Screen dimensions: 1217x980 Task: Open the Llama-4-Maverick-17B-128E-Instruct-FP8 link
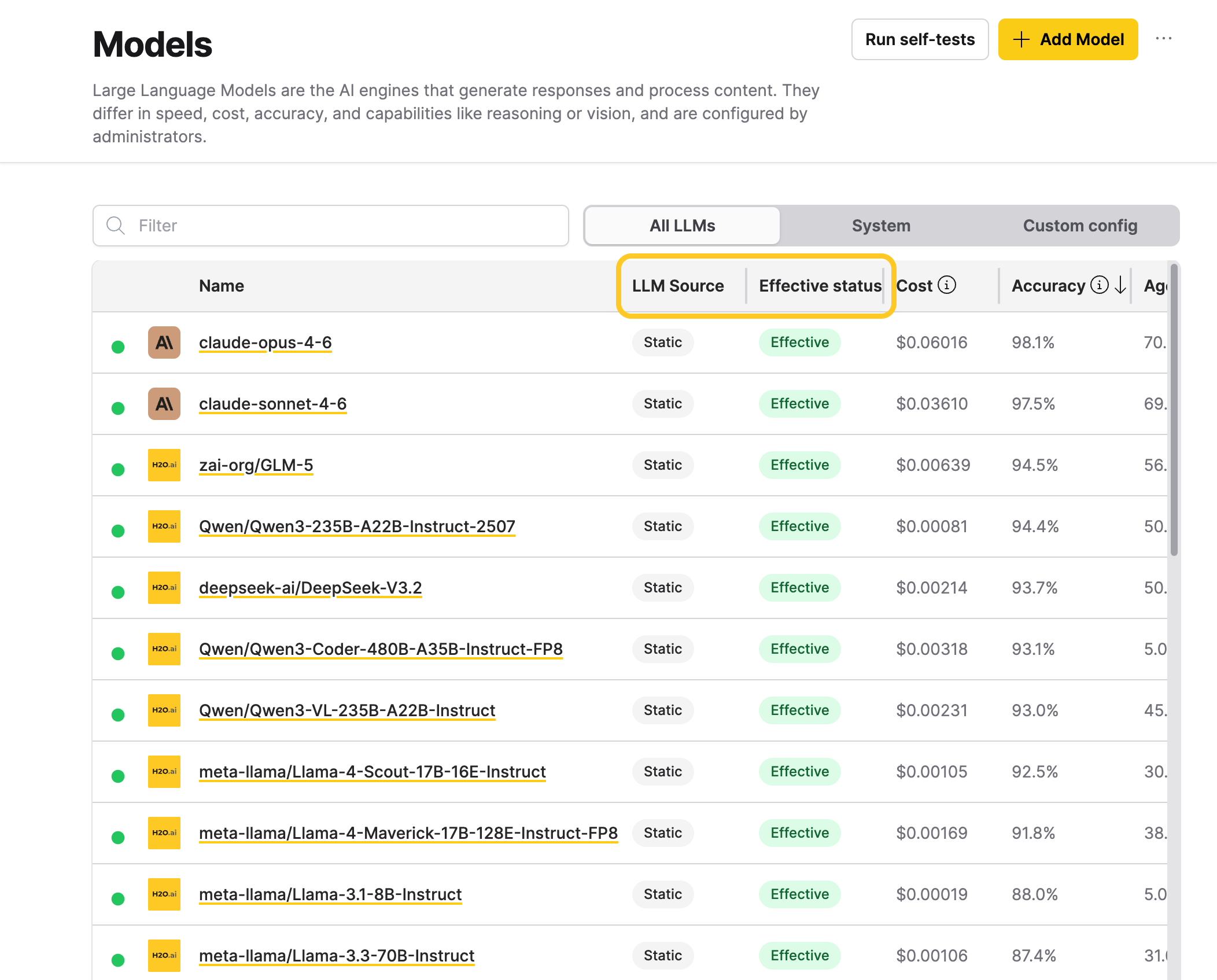point(408,833)
